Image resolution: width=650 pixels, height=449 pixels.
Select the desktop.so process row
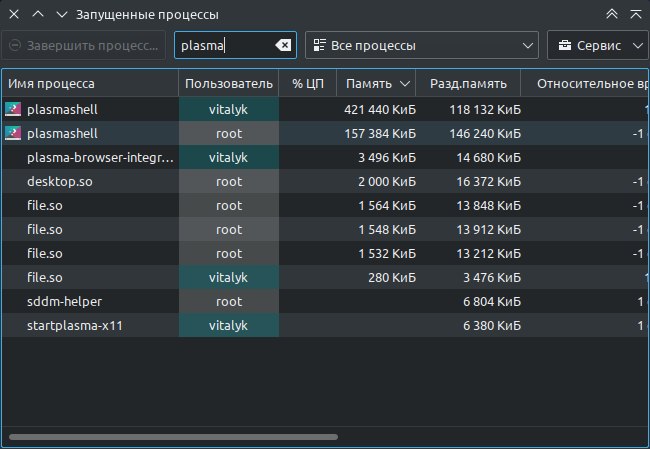pyautogui.click(x=325, y=182)
